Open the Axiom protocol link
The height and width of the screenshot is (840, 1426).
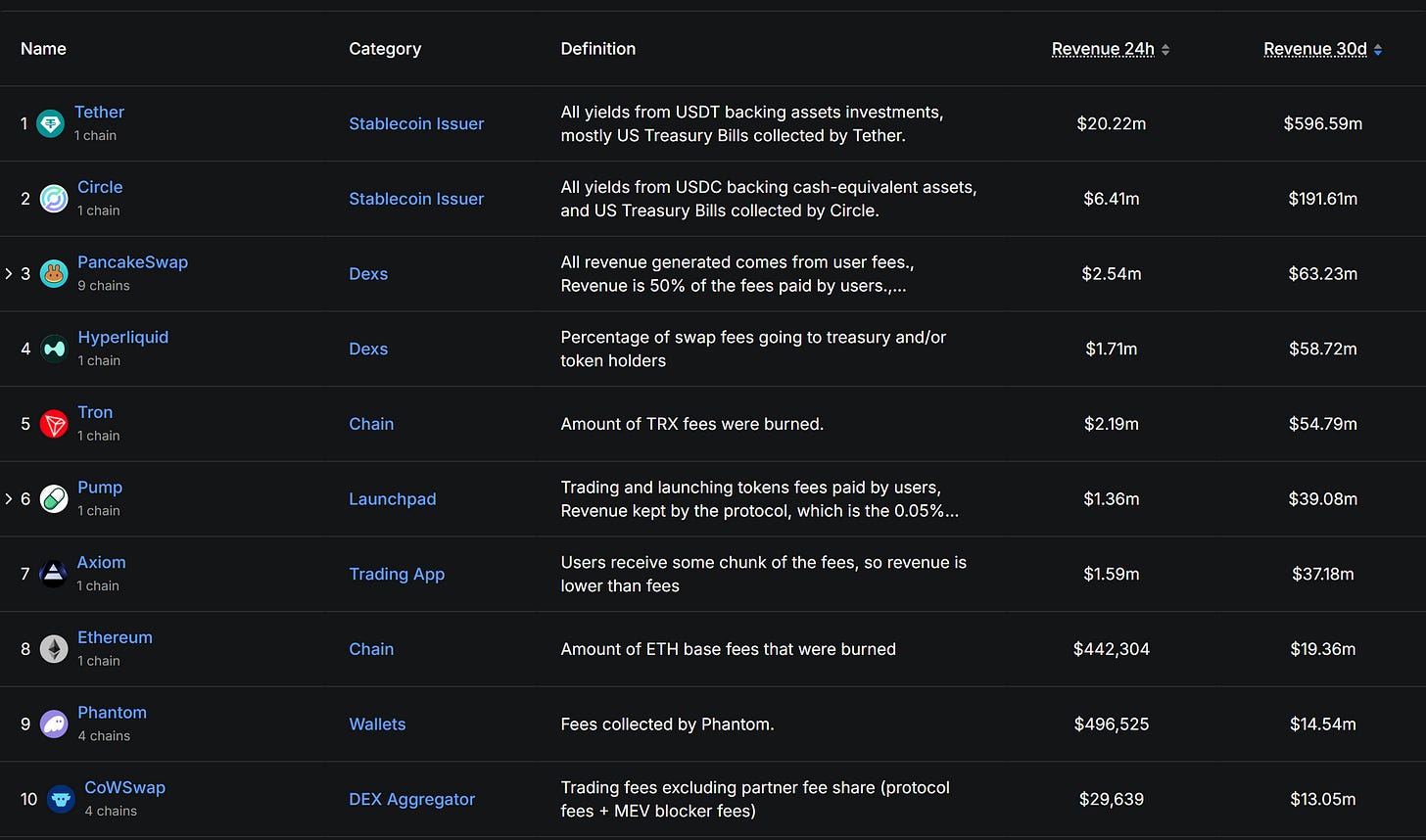tap(101, 562)
